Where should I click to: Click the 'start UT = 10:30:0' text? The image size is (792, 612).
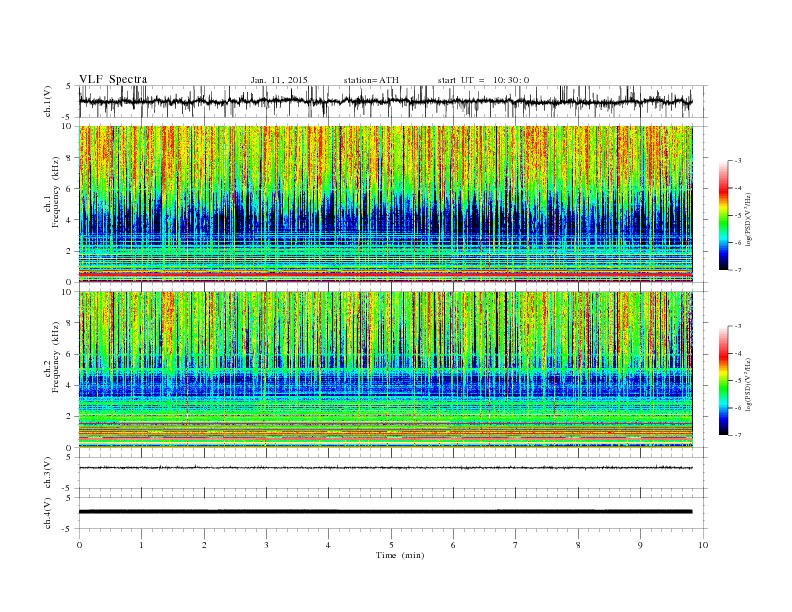[x=483, y=80]
